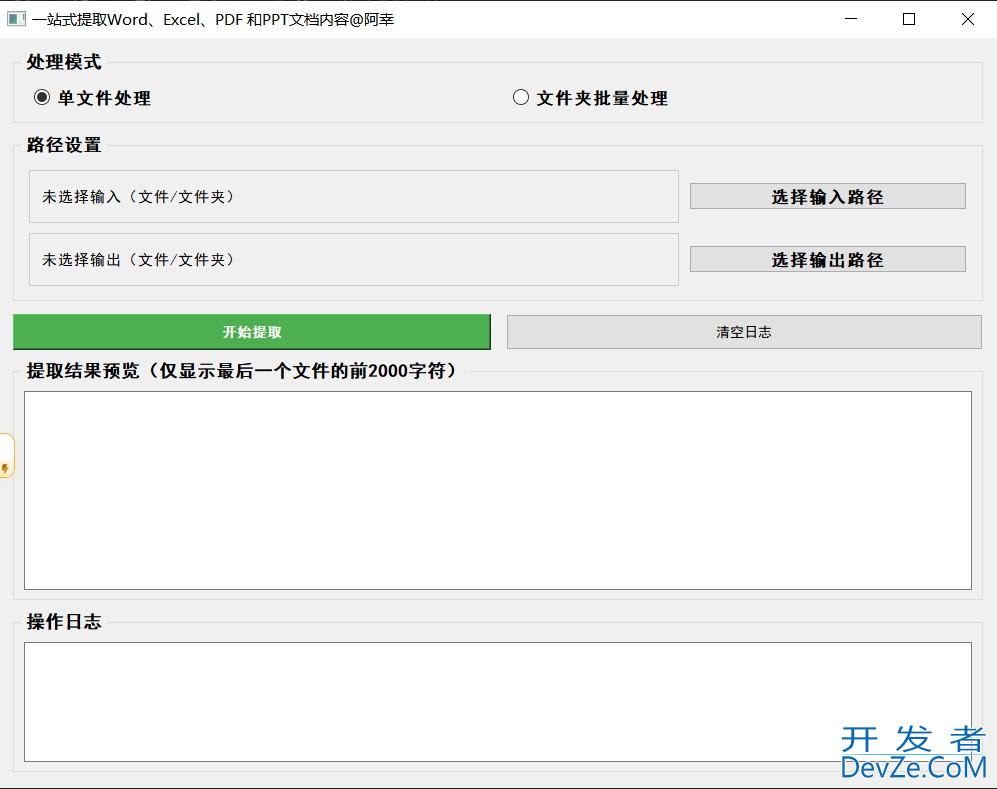Click the yellow lightning widget on left edge

pyautogui.click(x=6, y=456)
